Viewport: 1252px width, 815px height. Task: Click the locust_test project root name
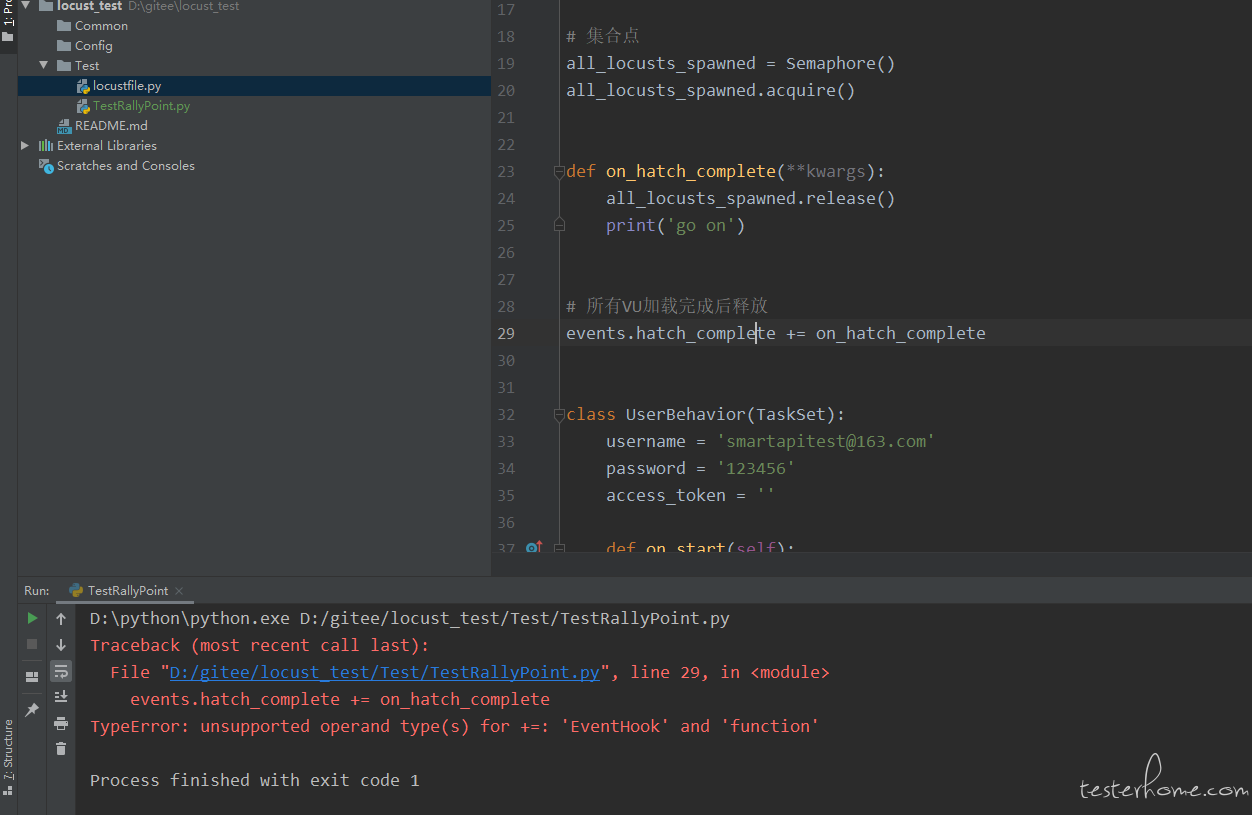click(90, 6)
